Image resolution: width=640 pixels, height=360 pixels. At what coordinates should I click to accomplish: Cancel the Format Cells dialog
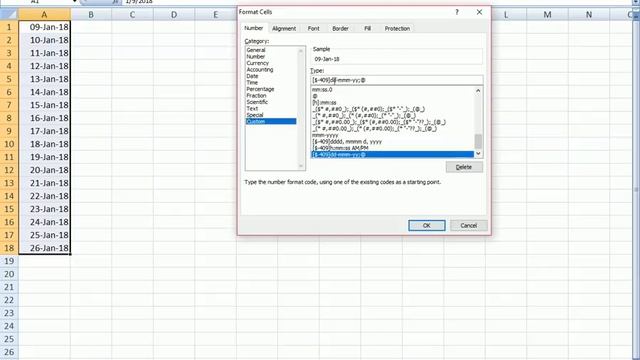(x=469, y=225)
